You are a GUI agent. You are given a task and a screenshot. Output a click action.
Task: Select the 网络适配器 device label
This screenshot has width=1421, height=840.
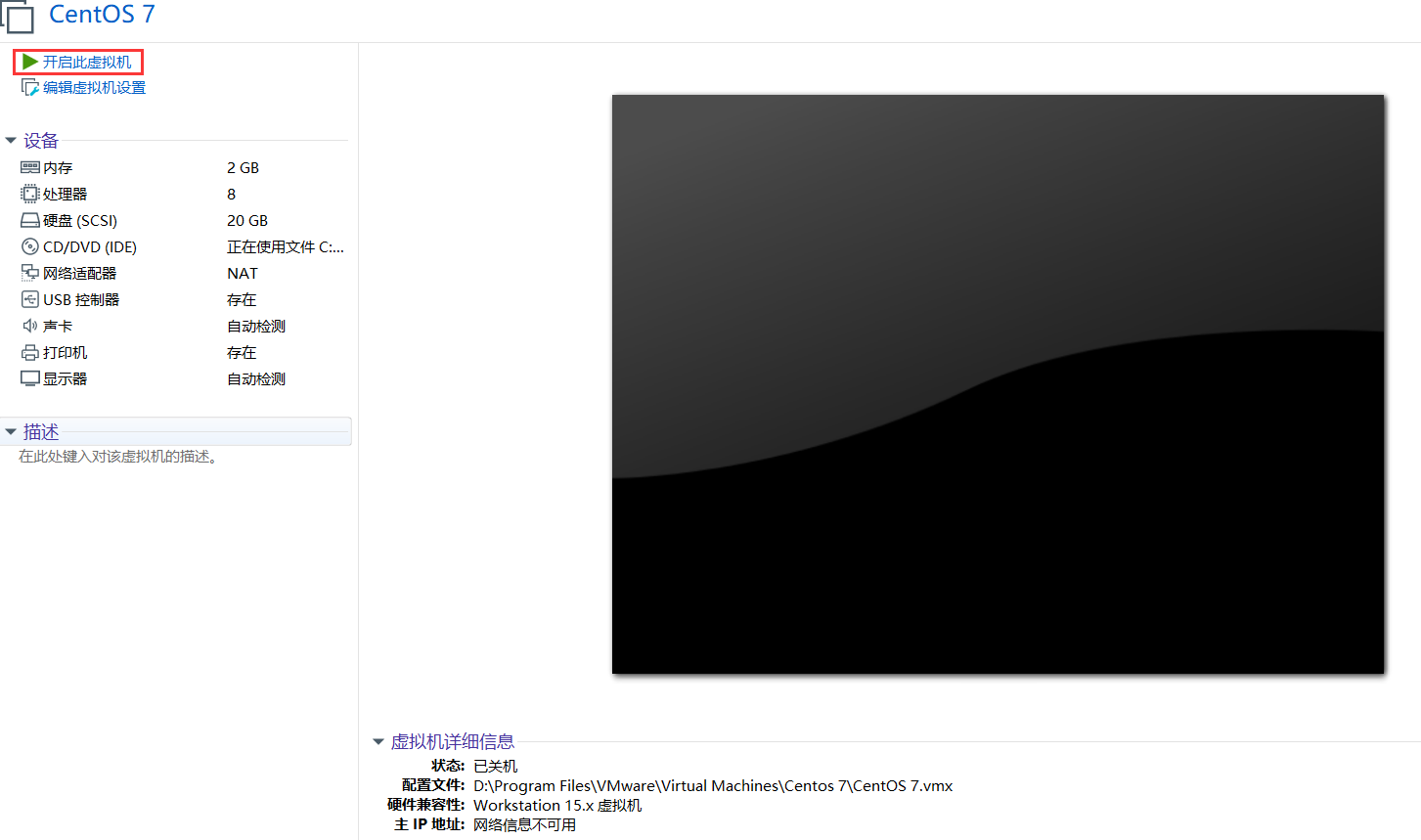(79, 274)
